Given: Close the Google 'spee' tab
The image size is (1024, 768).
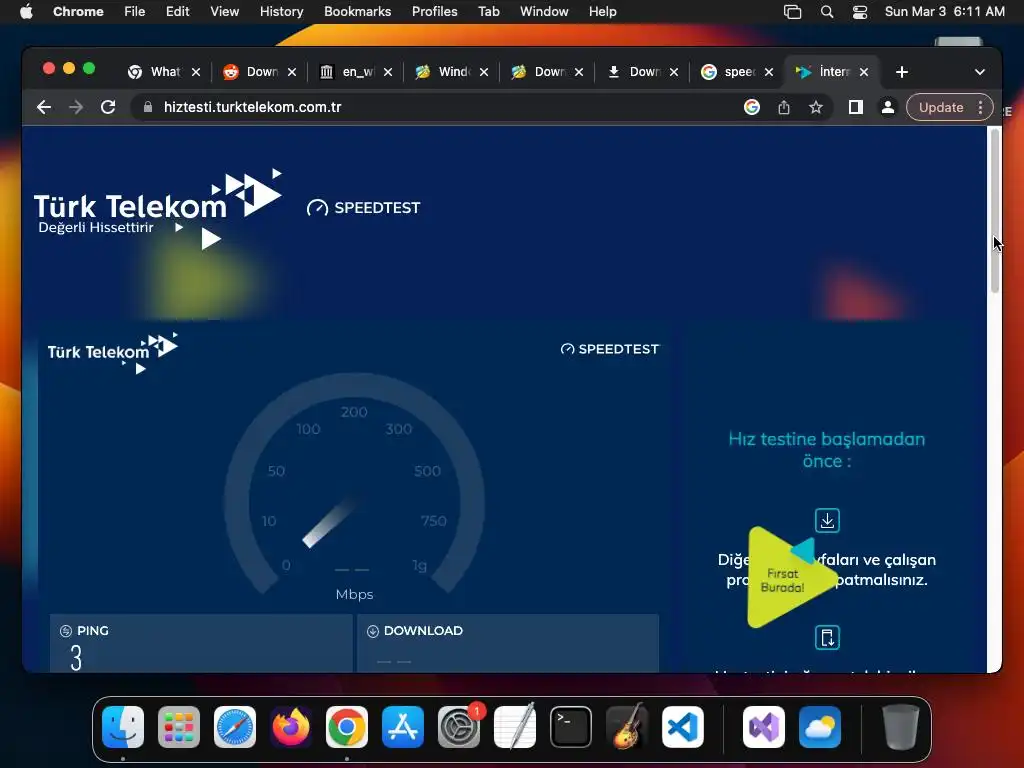Looking at the screenshot, I should (769, 72).
